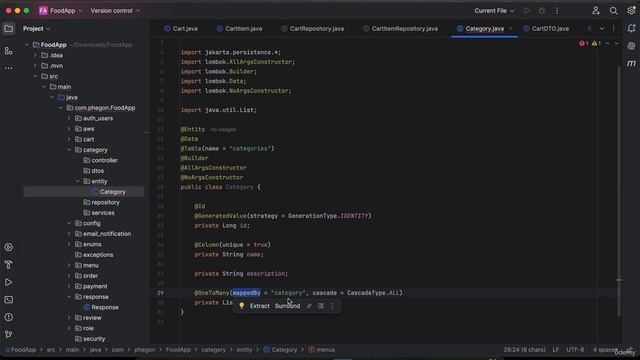The height and width of the screenshot is (360, 640).
Task: Click the Category breadcrumb item
Action: [280, 350]
